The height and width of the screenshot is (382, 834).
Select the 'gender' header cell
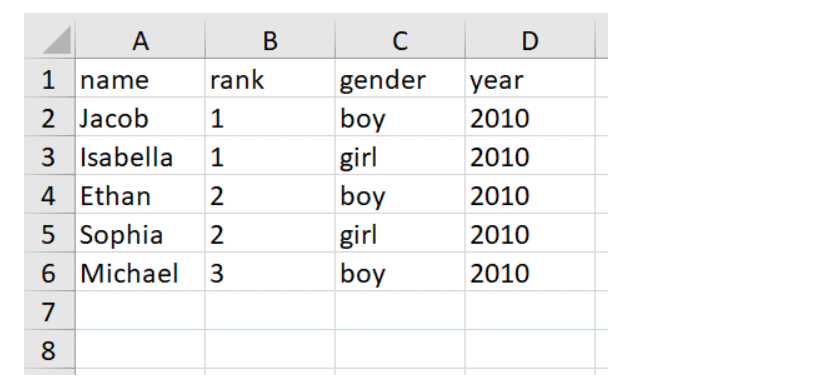pos(400,78)
